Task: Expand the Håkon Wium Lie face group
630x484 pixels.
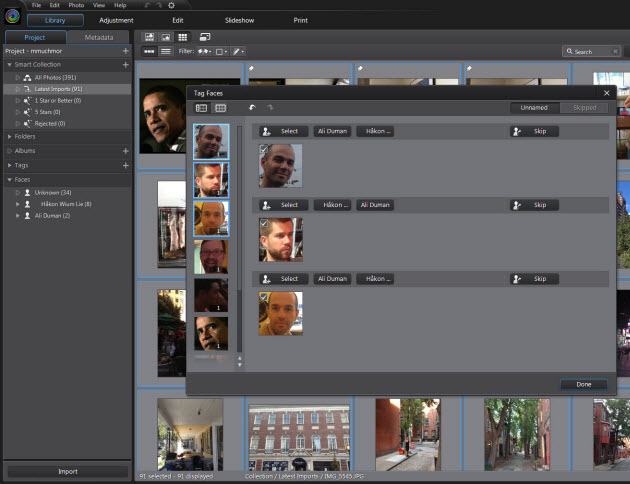Action: click(x=17, y=203)
